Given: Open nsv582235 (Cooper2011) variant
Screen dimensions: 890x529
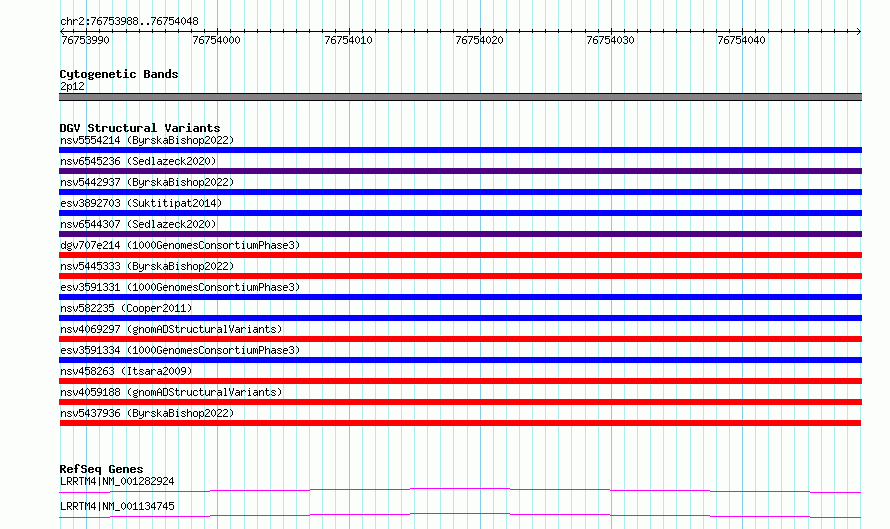Looking at the screenshot, I should click(126, 308).
